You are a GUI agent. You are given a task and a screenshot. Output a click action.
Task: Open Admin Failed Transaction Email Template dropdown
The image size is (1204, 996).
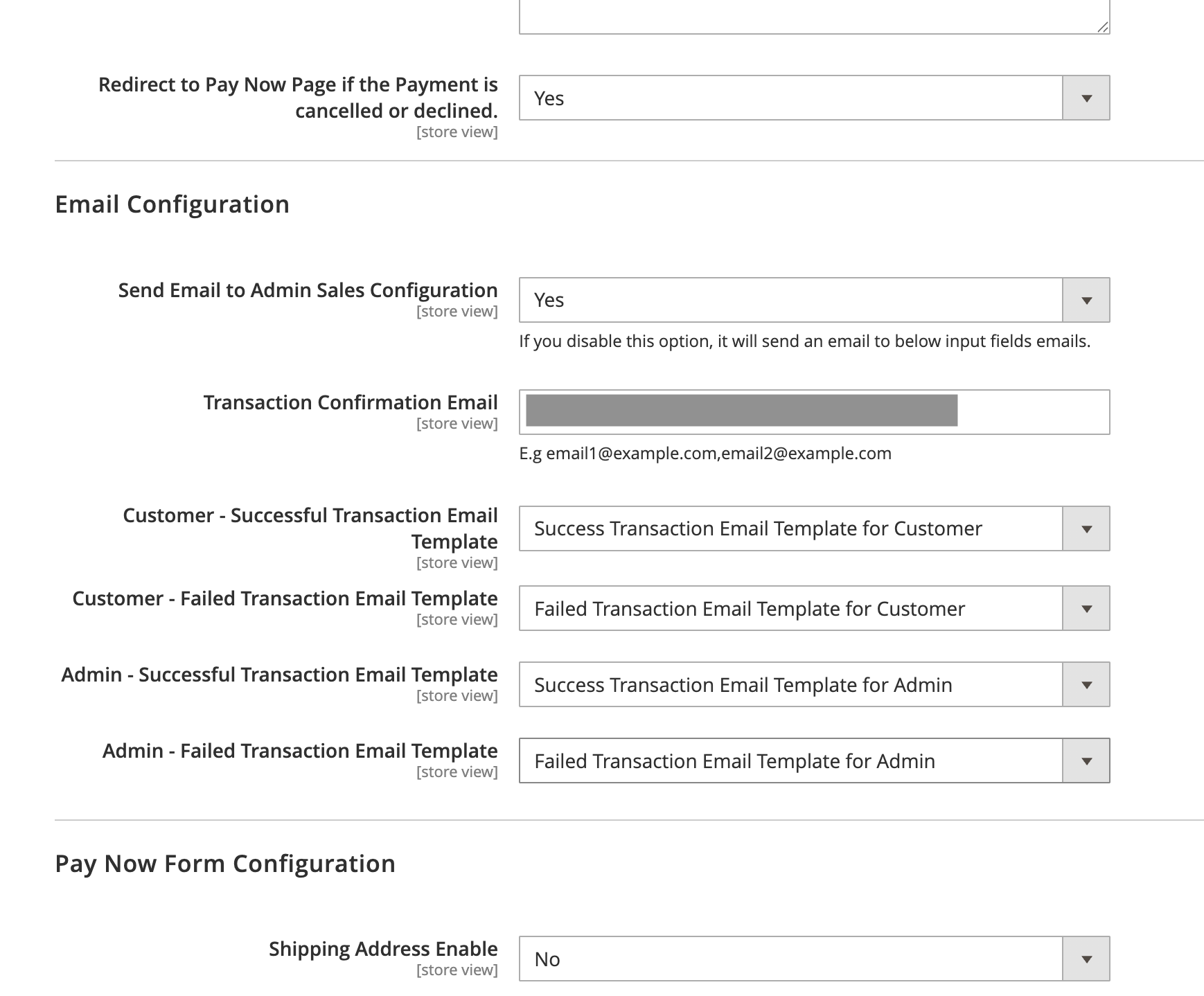[x=814, y=761]
